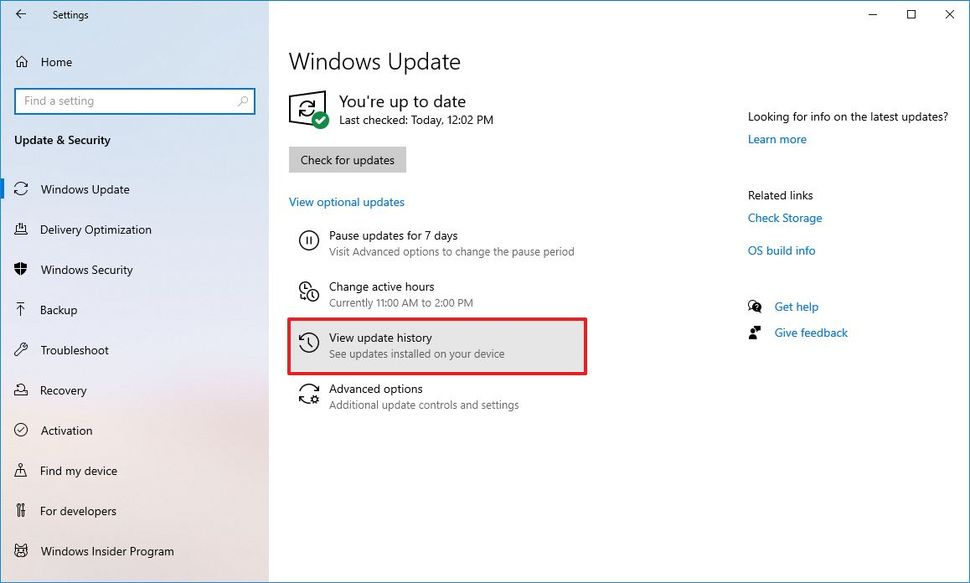This screenshot has height=583, width=970.
Task: Click the Windows Security shield icon
Action: [21, 269]
